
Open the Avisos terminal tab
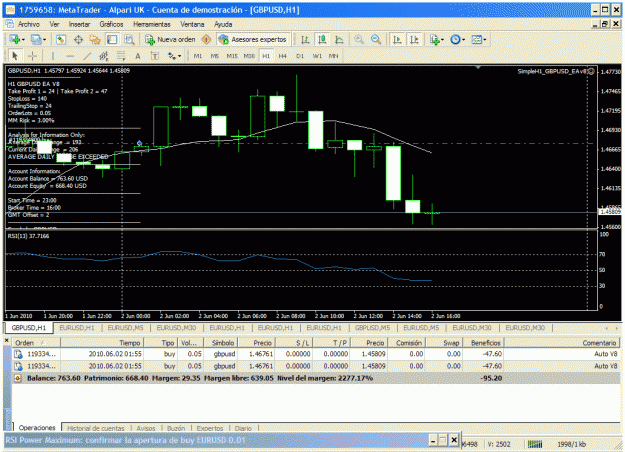click(146, 428)
